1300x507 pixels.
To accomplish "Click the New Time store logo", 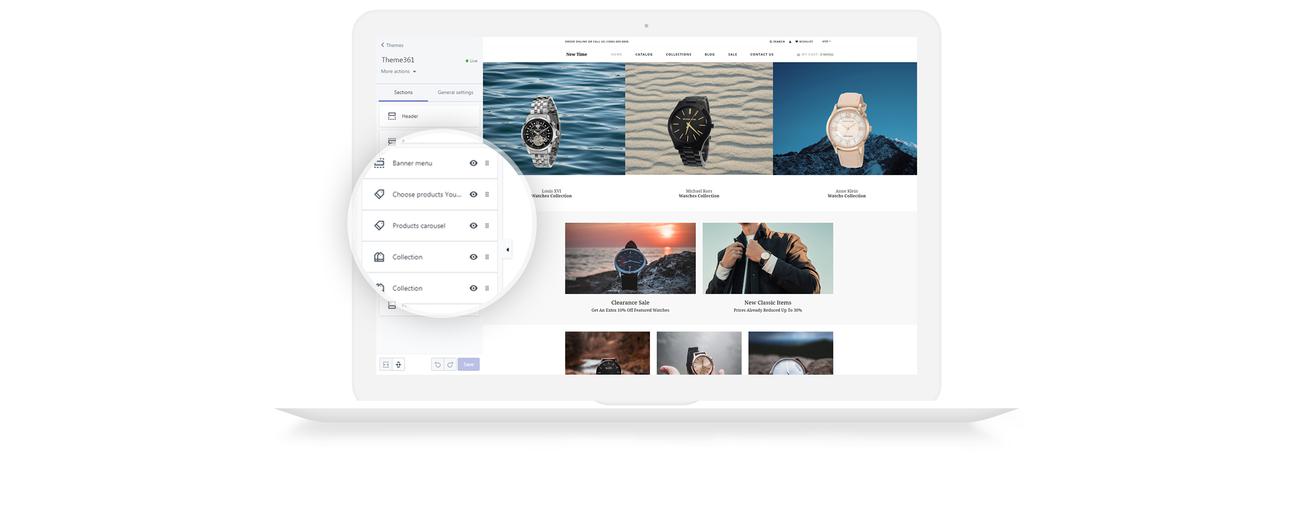I will (577, 54).
